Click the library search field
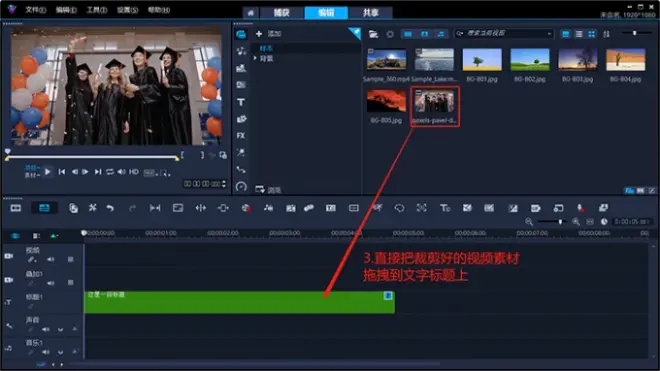This screenshot has width=660, height=371. pyautogui.click(x=503, y=33)
